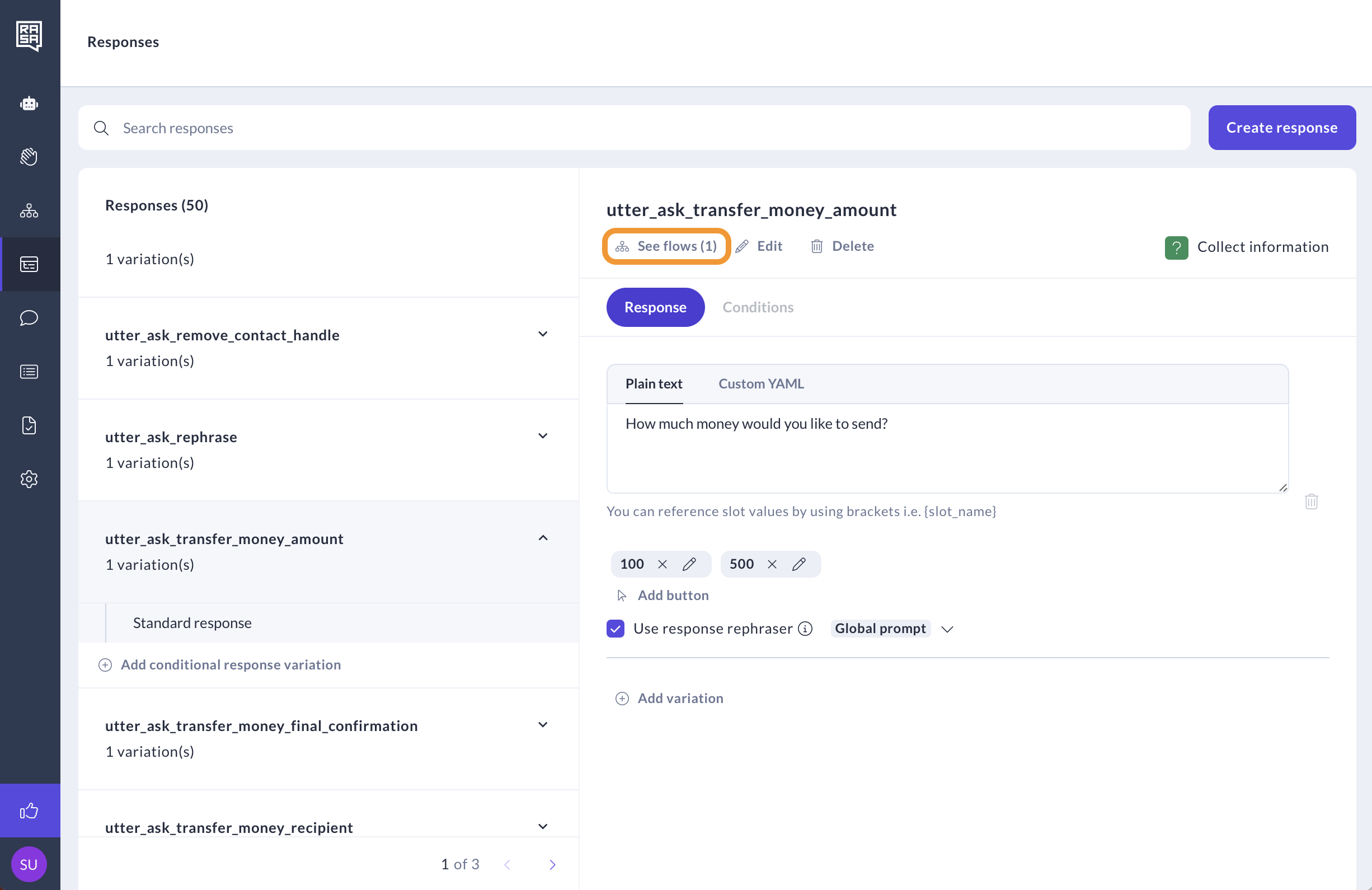Viewport: 1372px width, 890px height.
Task: Open the robot assistant sidebar icon
Action: point(29,104)
